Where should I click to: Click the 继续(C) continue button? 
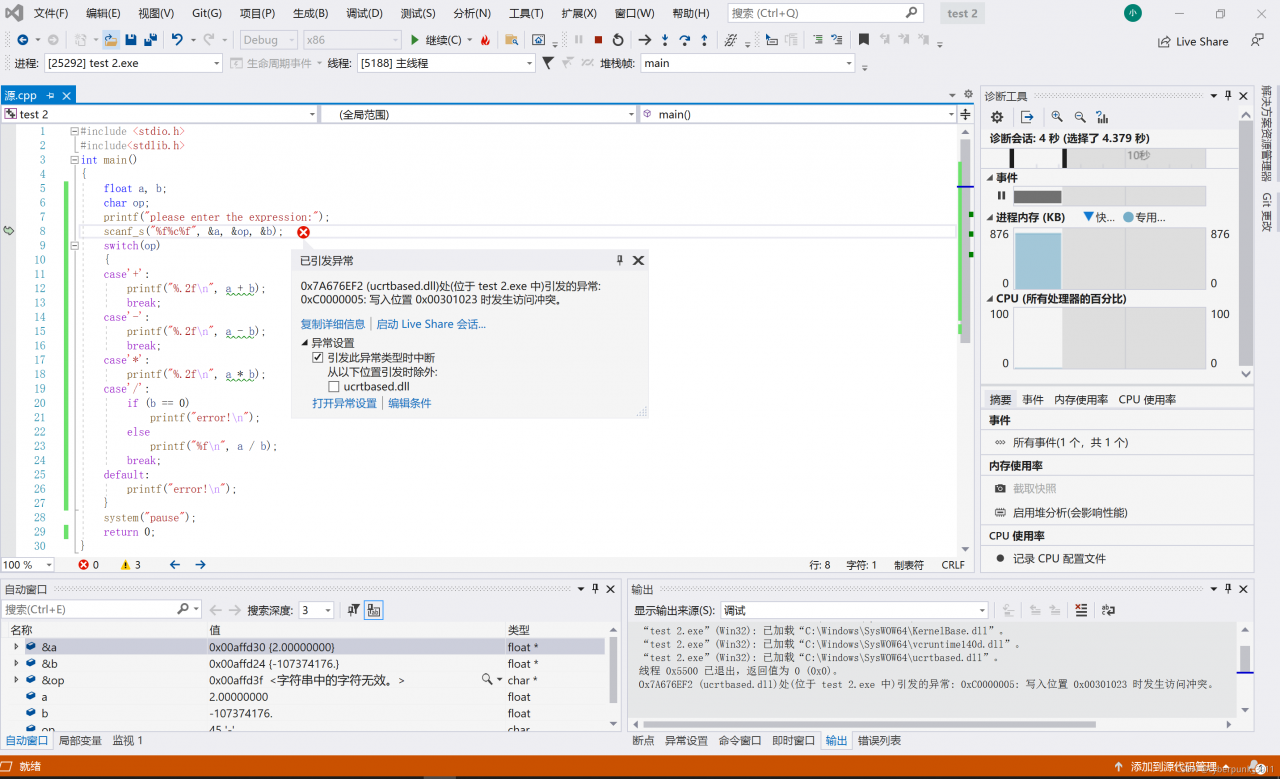coord(436,40)
